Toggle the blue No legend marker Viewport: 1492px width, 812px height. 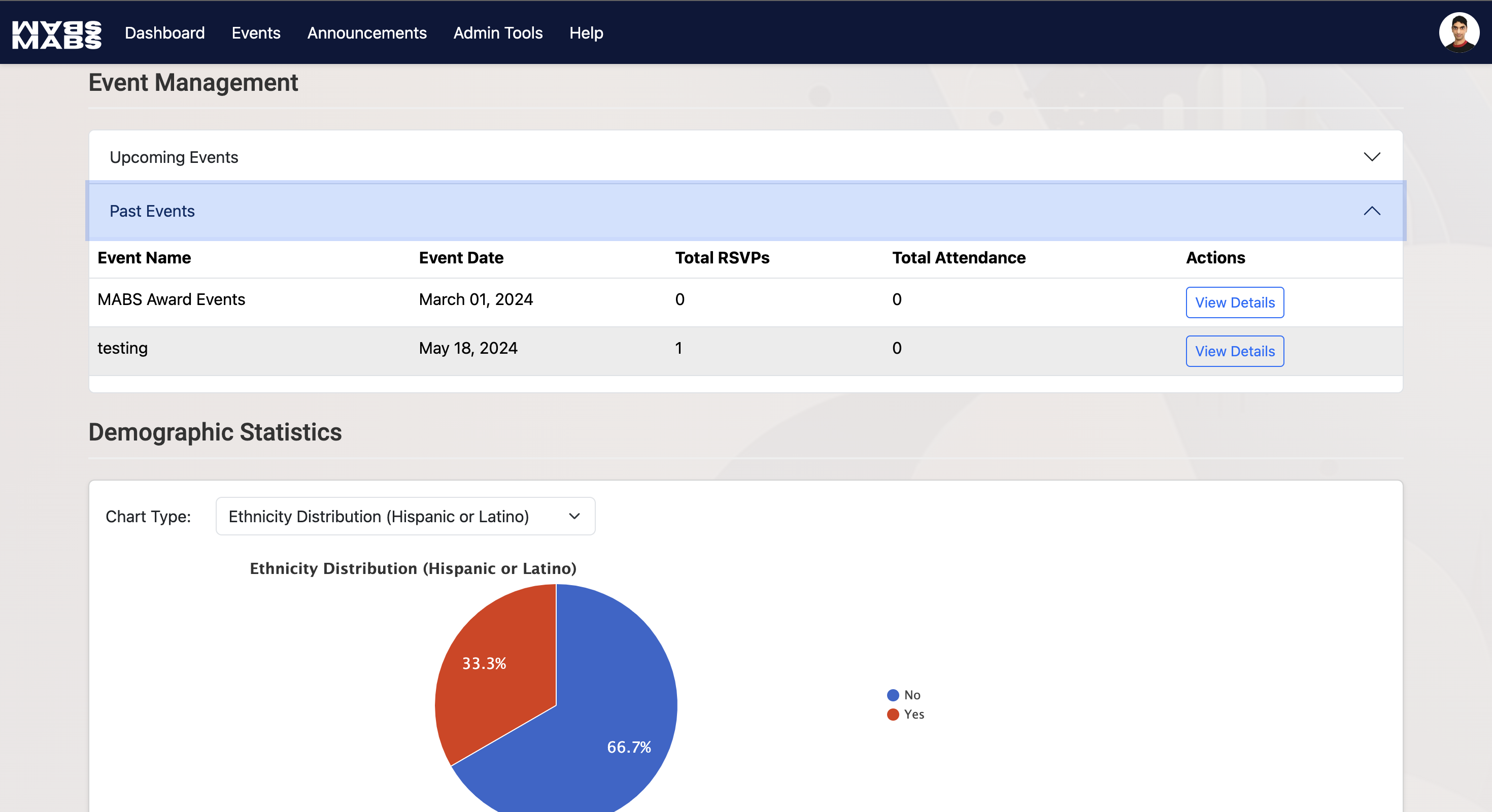[893, 695]
